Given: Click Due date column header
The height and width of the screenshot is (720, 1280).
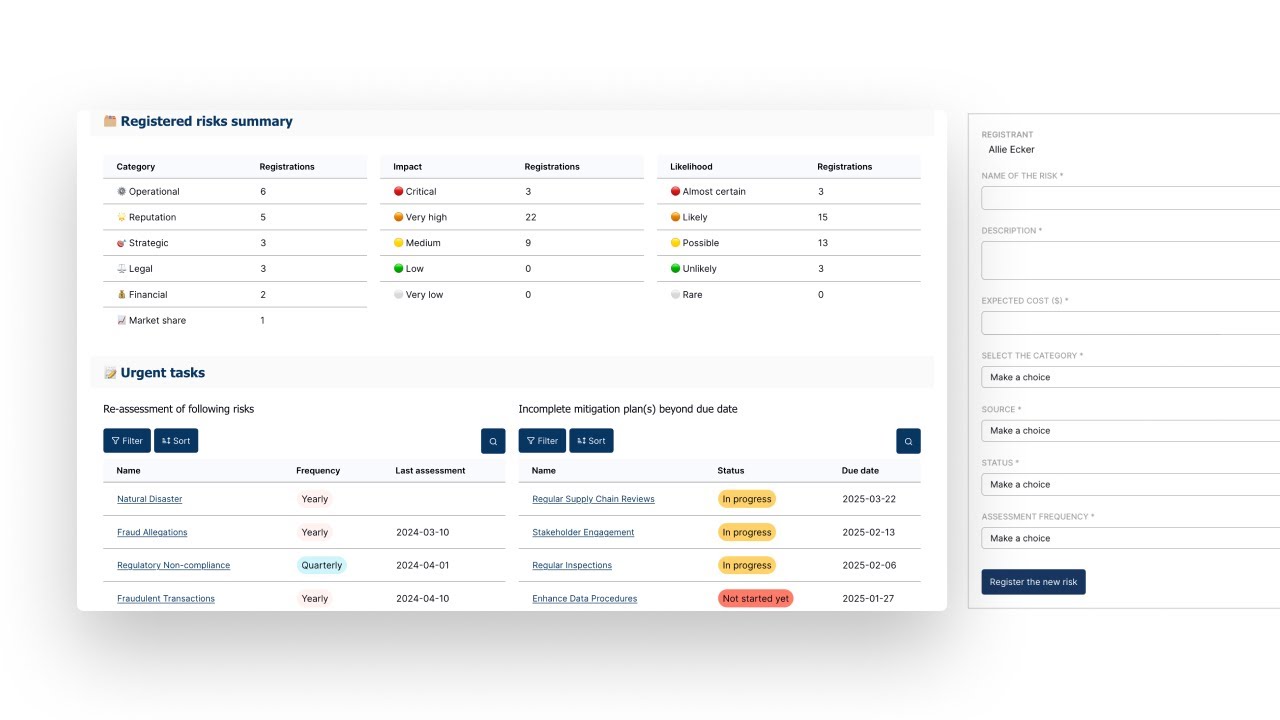Looking at the screenshot, I should pos(860,470).
